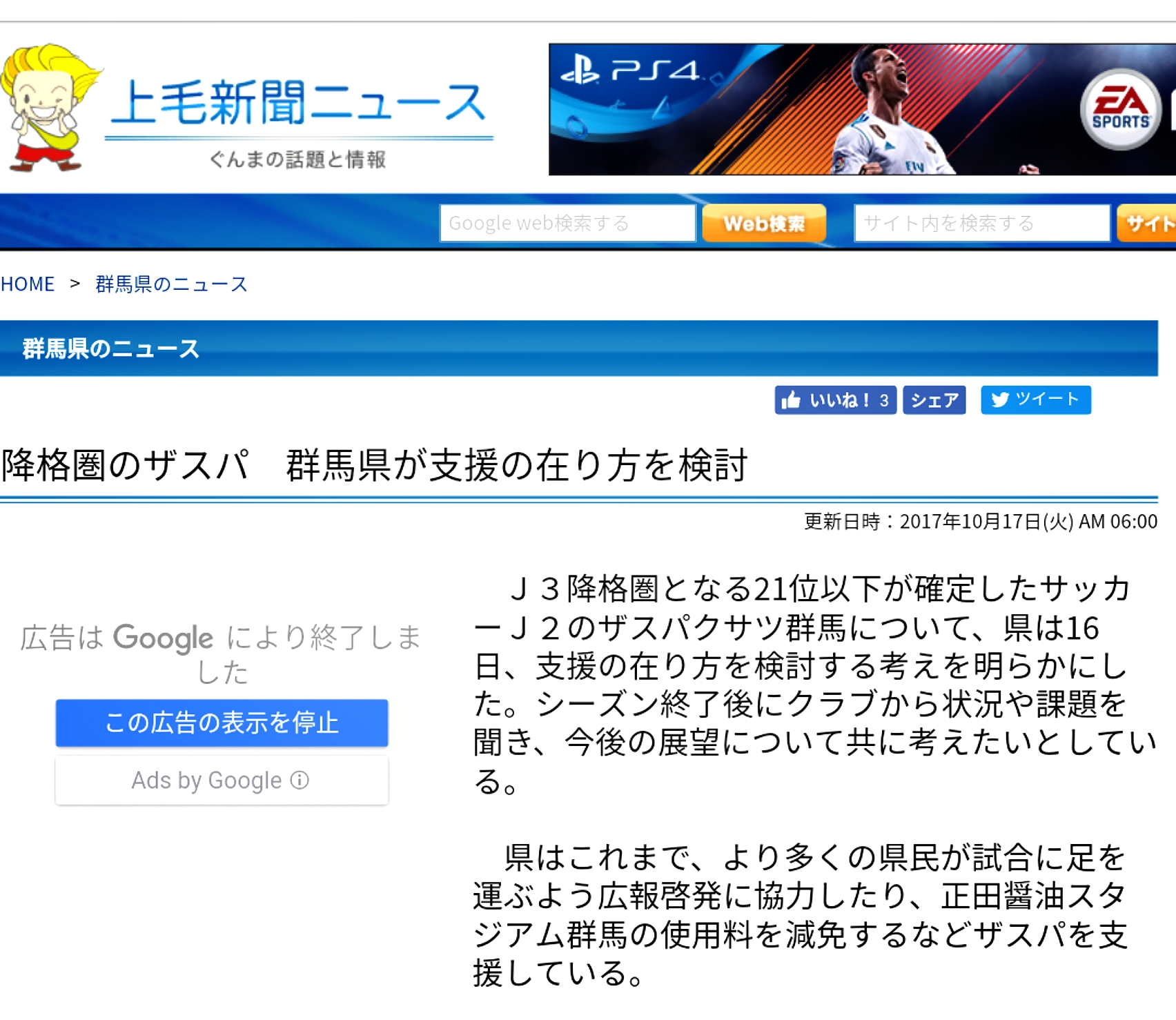Go to HOME via the breadcrumb
Screen dimensions: 1176x1020
(x=28, y=284)
